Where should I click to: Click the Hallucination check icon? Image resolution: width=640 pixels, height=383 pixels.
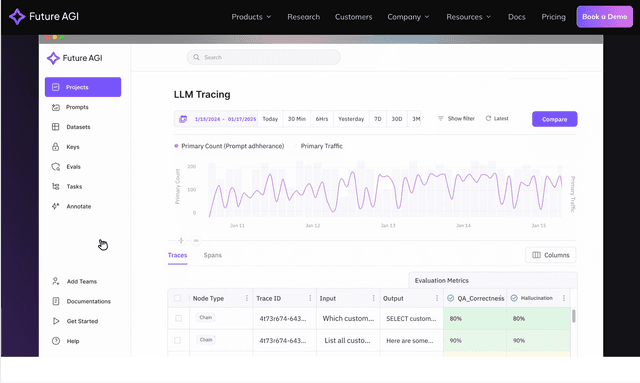click(514, 298)
